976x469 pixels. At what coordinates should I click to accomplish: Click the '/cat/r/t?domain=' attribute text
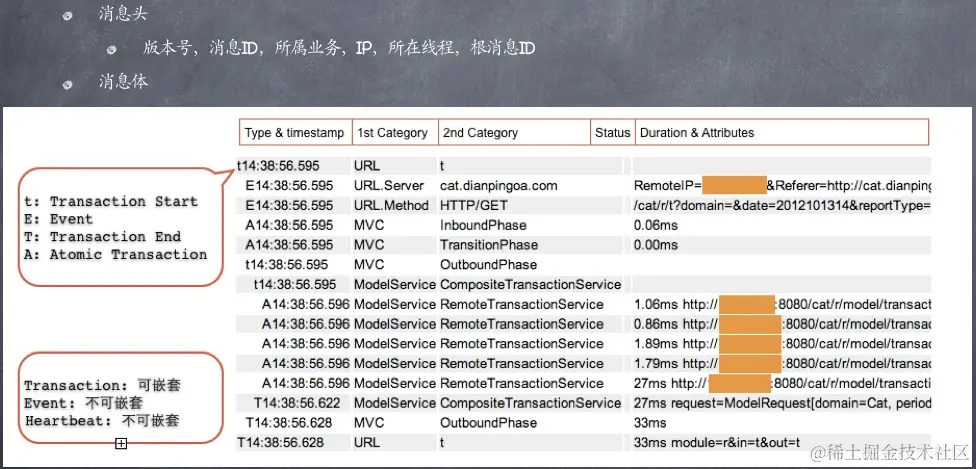(x=782, y=206)
